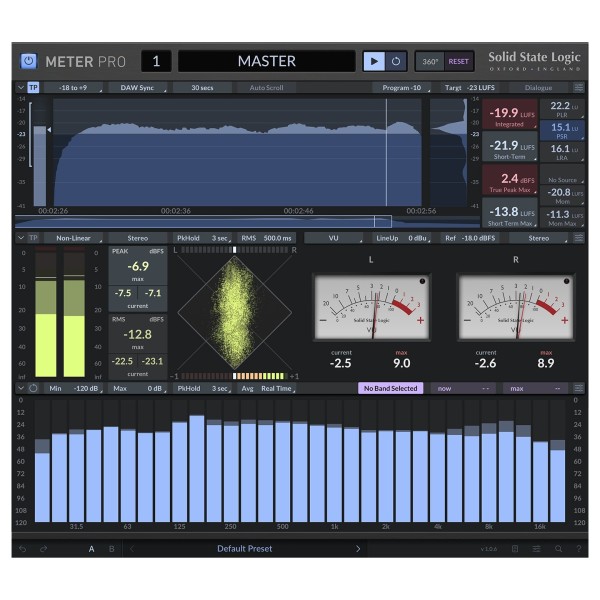Click the correlation meter bar (-1 to +1)
600x600 pixels.
coord(235,376)
